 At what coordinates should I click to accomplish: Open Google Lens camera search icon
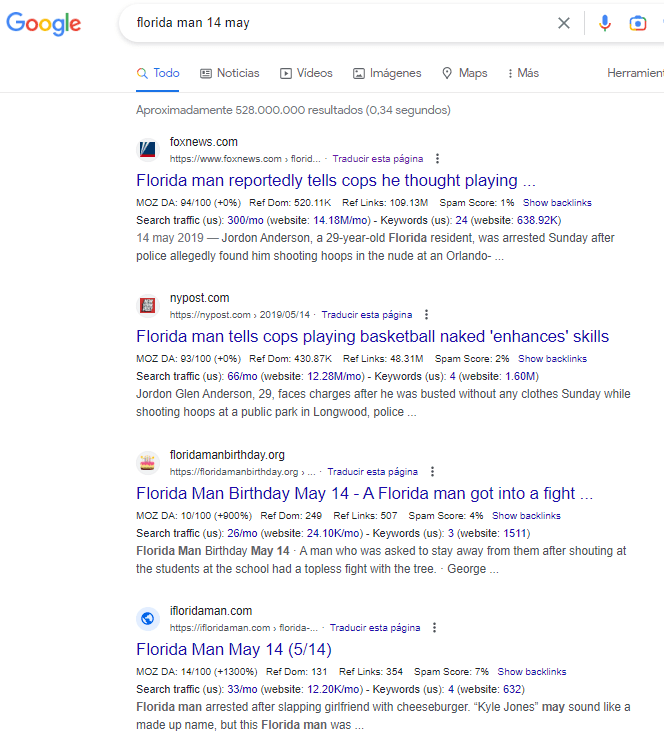click(x=638, y=23)
